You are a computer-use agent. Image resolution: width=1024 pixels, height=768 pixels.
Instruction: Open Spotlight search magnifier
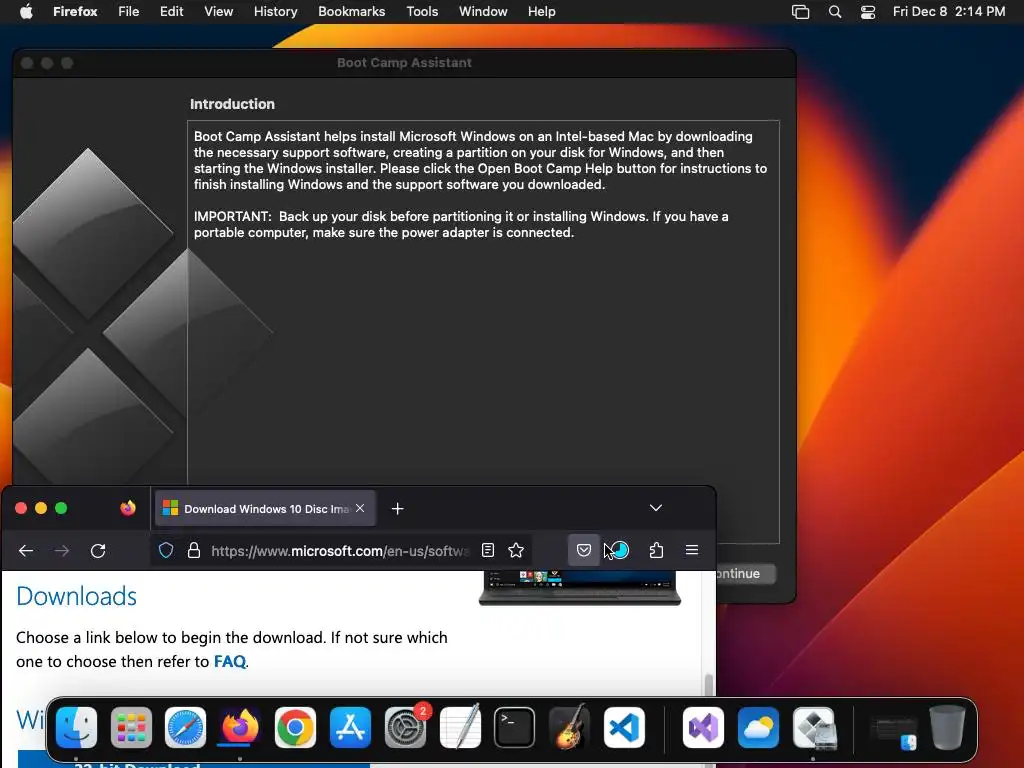pyautogui.click(x=835, y=11)
